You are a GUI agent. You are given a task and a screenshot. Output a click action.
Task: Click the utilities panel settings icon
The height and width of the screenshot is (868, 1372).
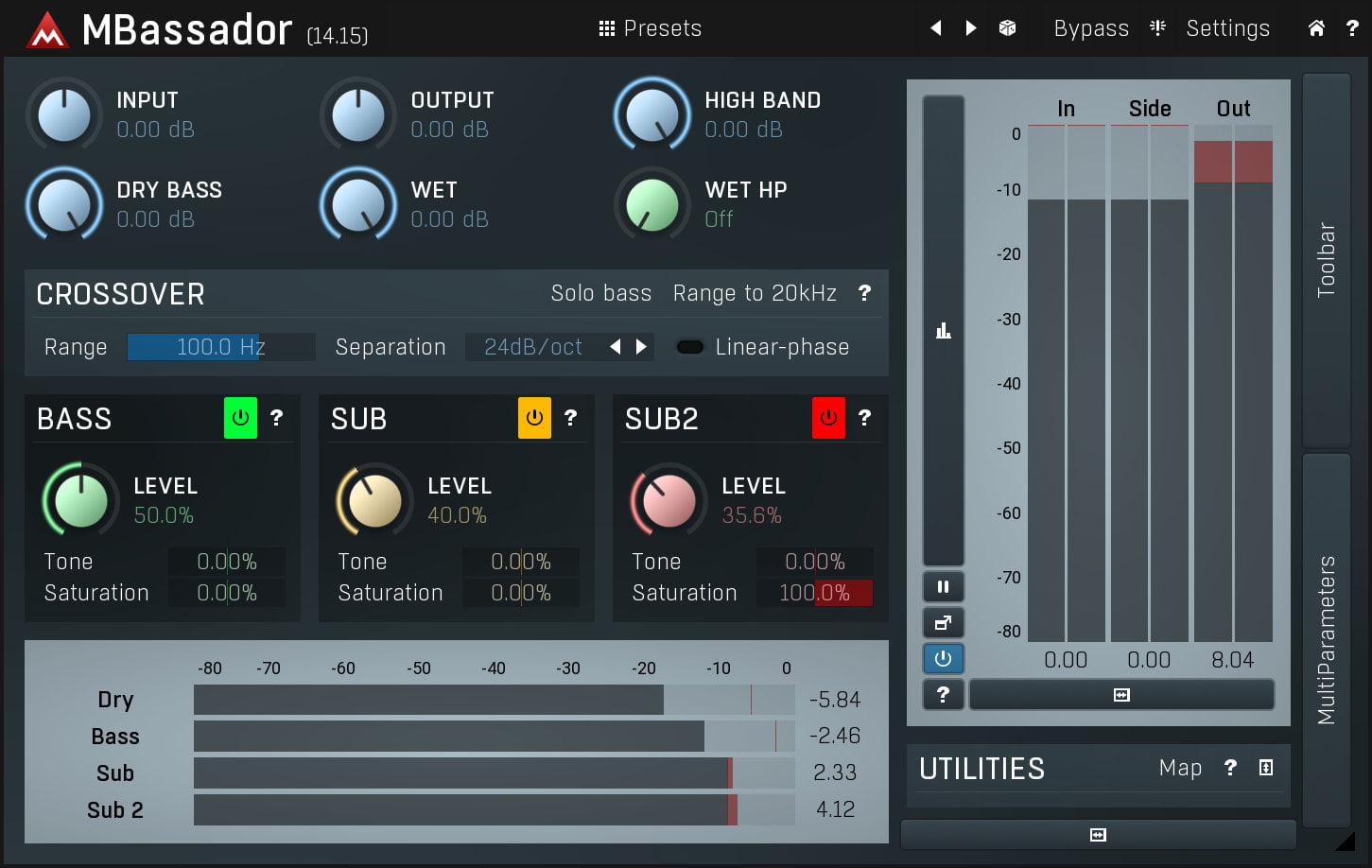1266,768
